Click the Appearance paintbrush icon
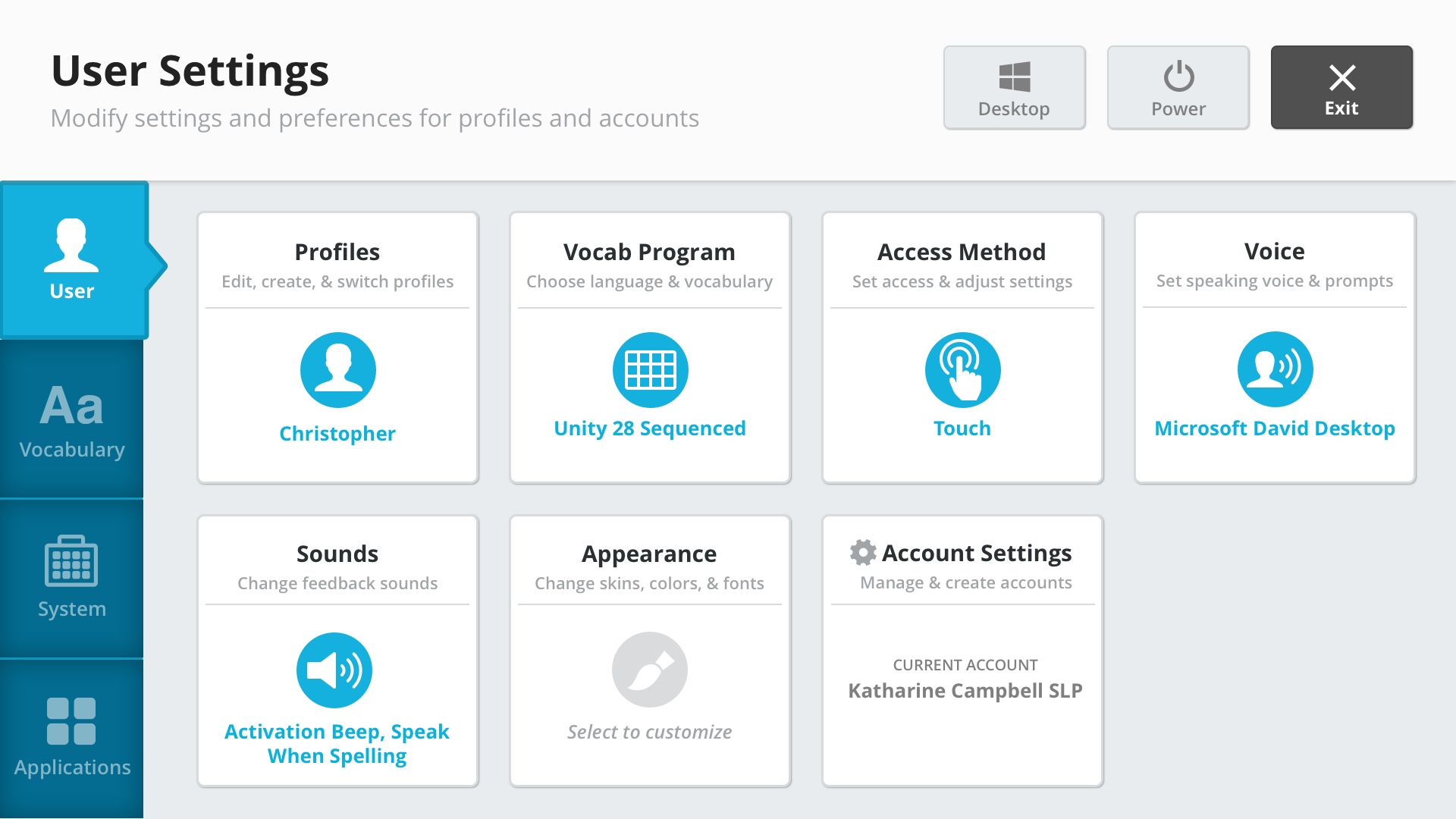 click(x=650, y=670)
